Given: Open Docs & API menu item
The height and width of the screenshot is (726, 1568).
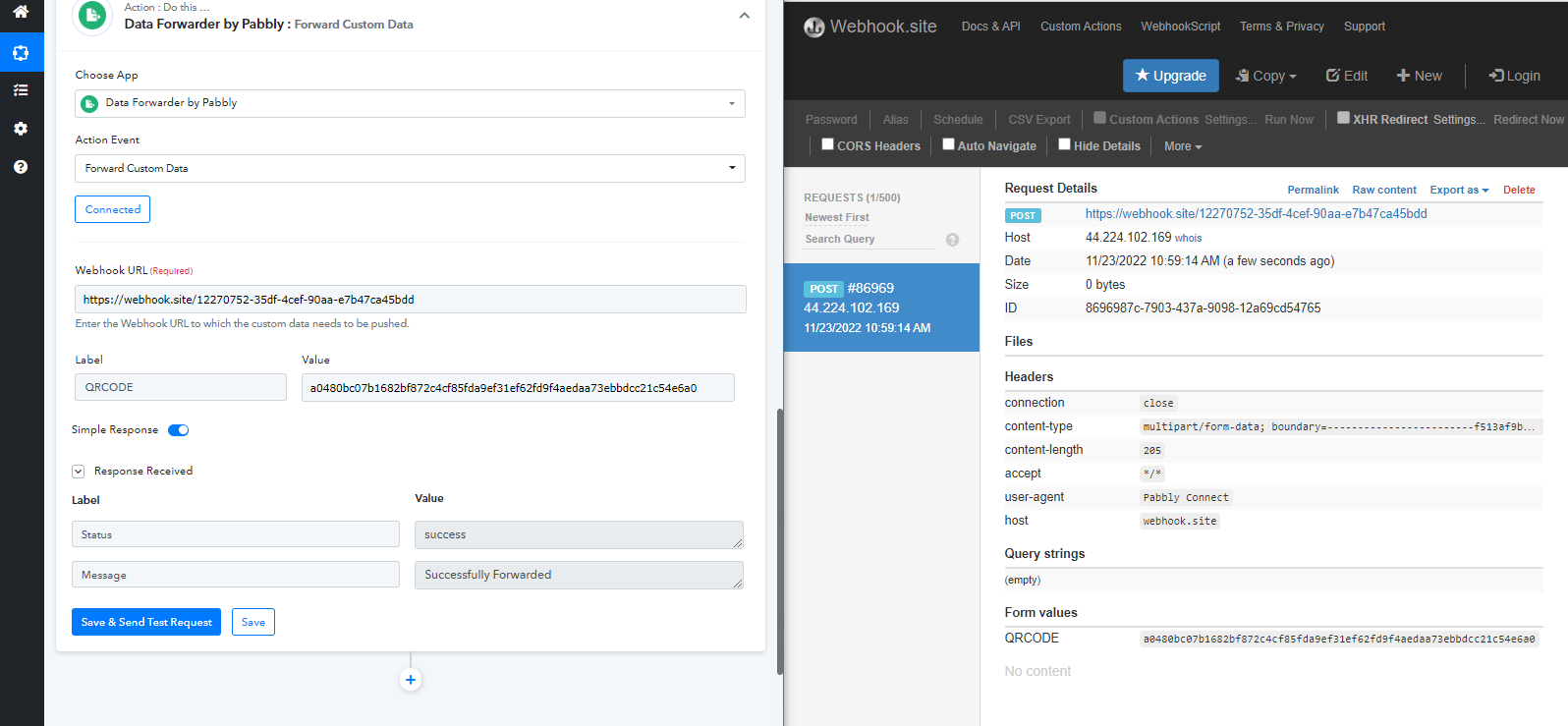Looking at the screenshot, I should [990, 27].
